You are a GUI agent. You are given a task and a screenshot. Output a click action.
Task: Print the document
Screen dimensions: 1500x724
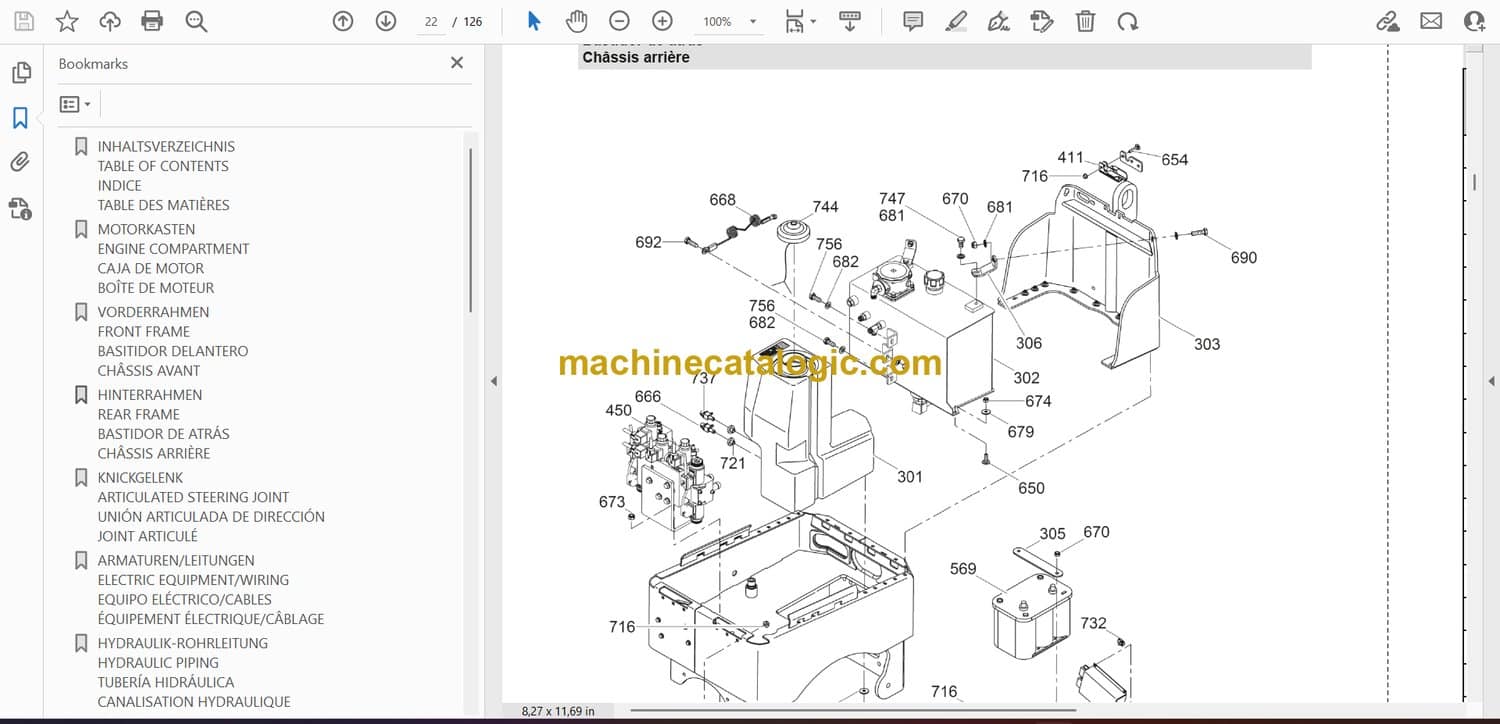pyautogui.click(x=152, y=21)
